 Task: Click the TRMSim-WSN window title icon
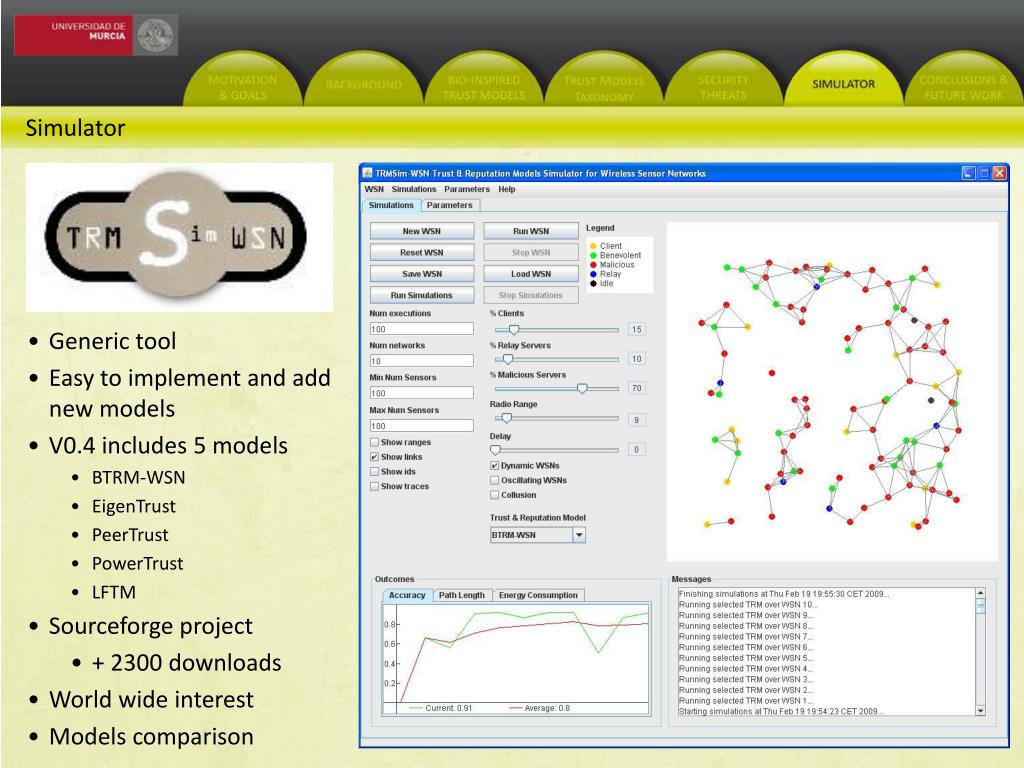tap(368, 173)
